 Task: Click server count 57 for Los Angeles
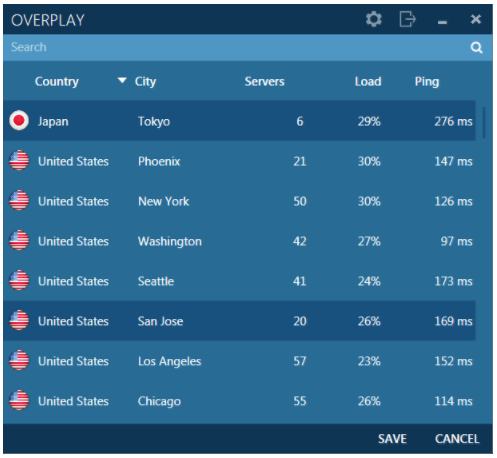(300, 362)
